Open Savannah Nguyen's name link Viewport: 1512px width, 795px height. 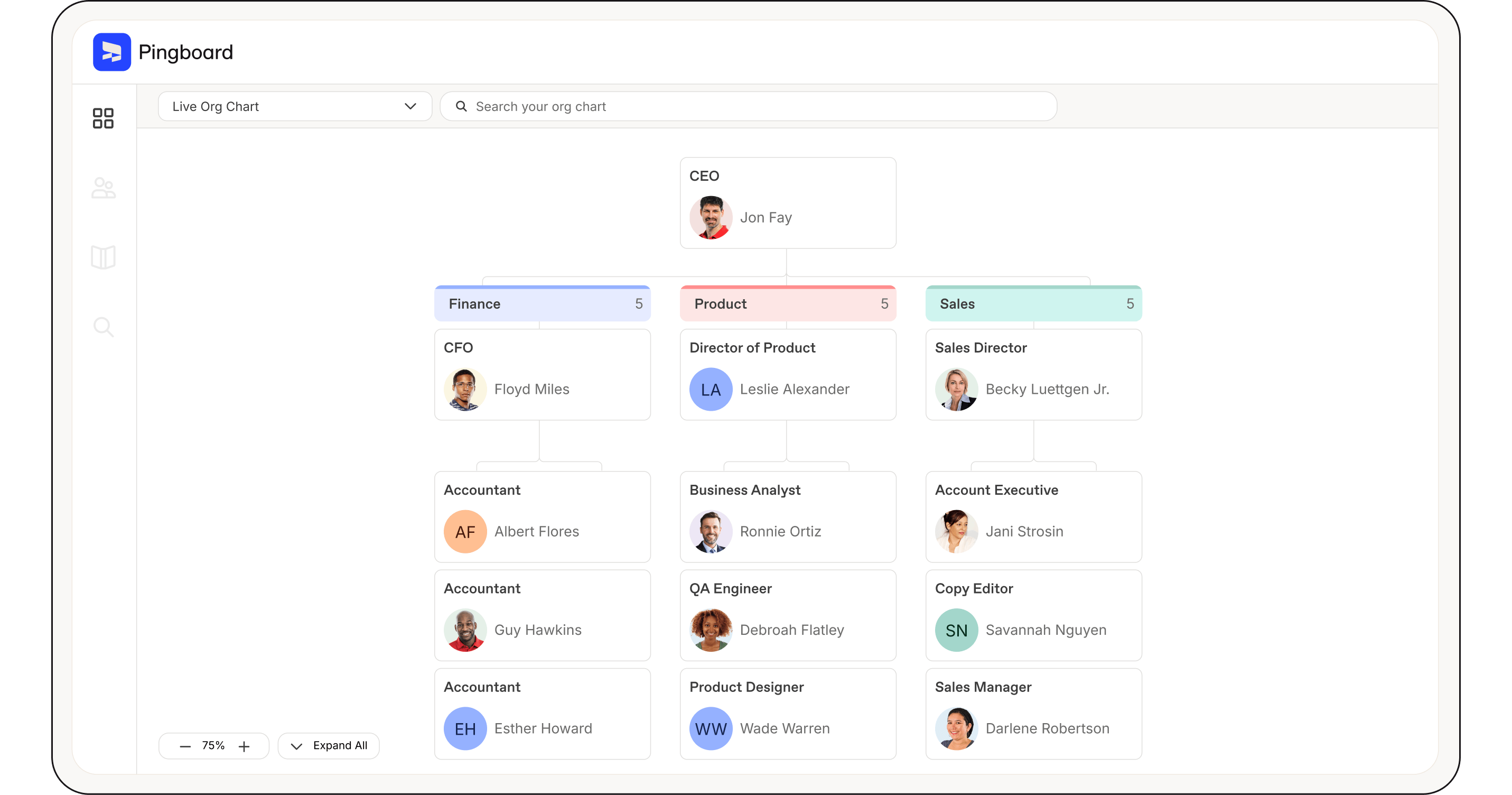point(1046,630)
